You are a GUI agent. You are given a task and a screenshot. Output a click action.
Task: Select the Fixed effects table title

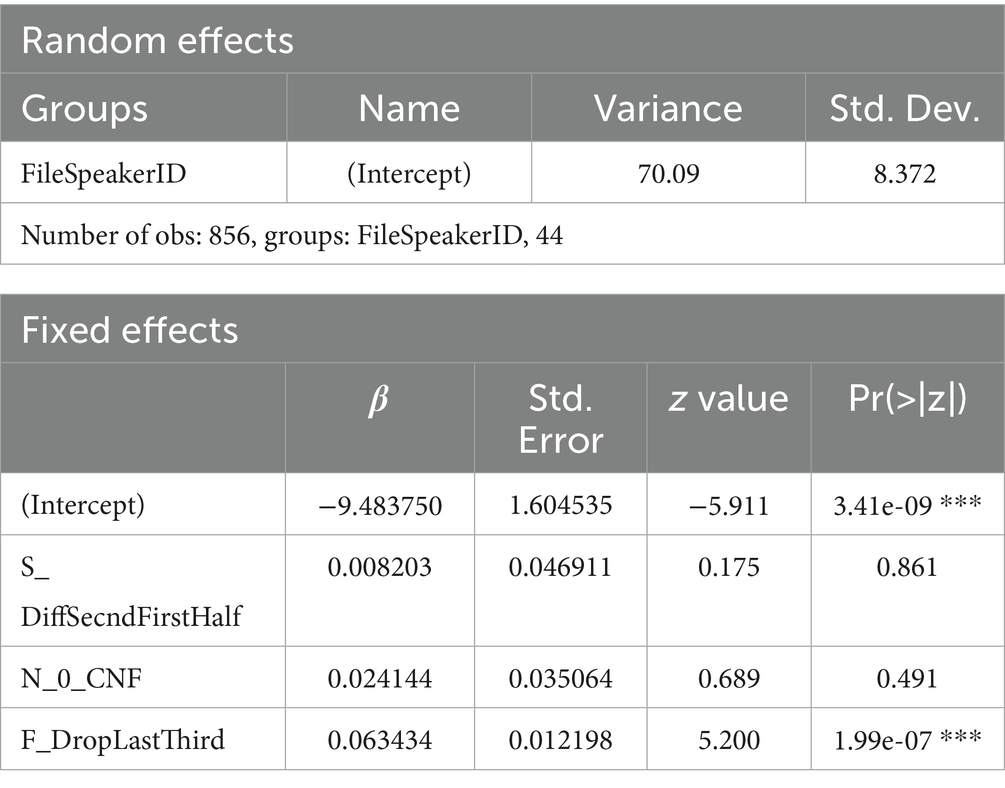click(x=130, y=329)
